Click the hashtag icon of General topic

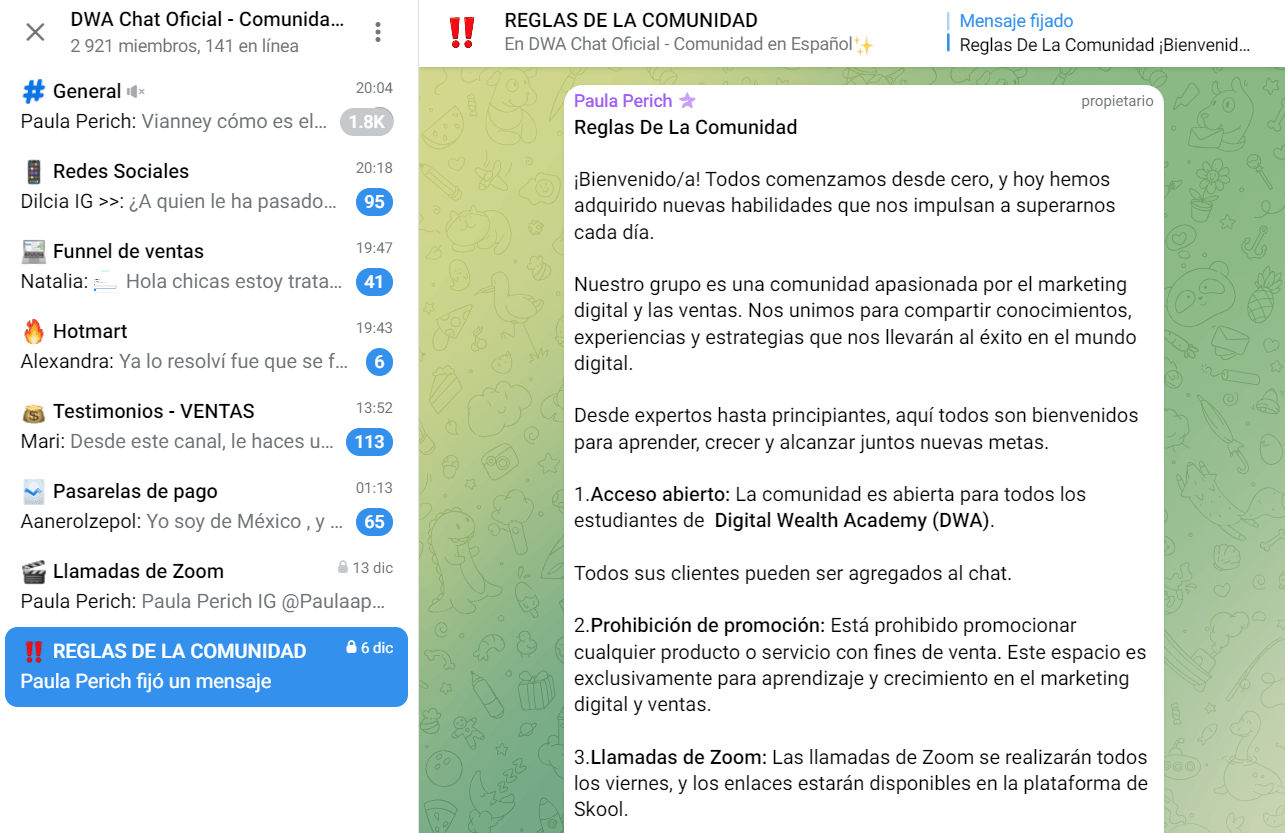33,91
